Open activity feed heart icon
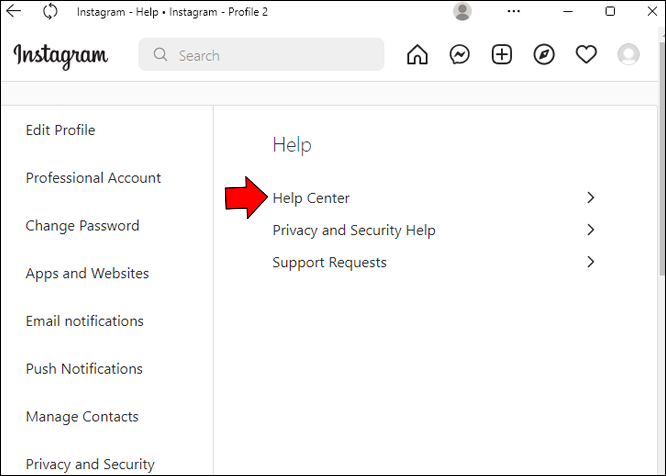Screen dimensions: 666x476 (586, 55)
